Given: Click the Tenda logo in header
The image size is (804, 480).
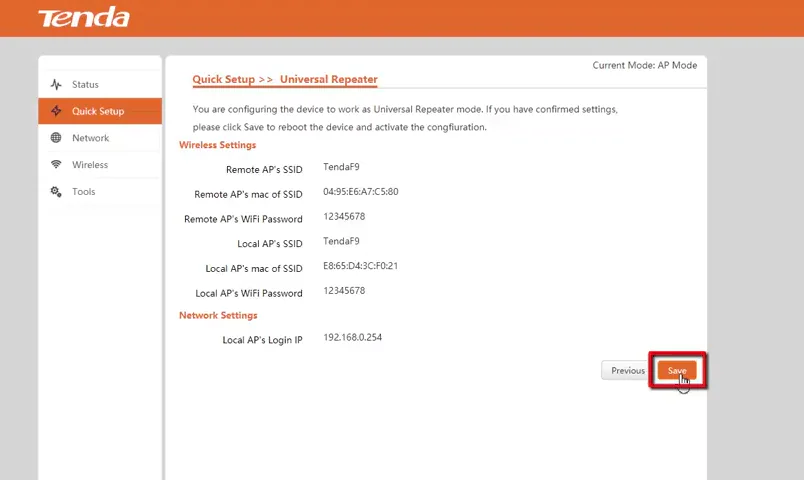Looking at the screenshot, I should pos(84,17).
